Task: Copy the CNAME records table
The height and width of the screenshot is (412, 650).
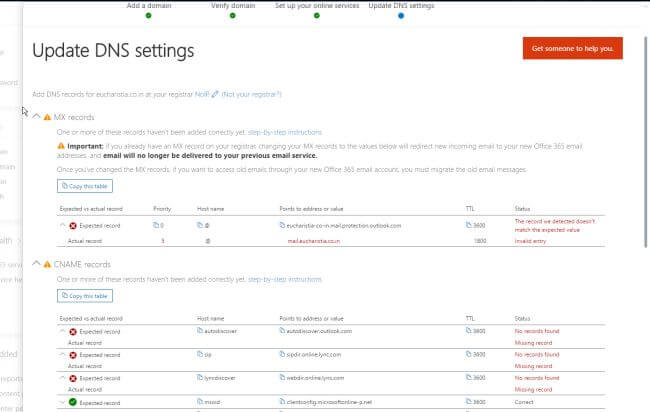Action: click(85, 296)
